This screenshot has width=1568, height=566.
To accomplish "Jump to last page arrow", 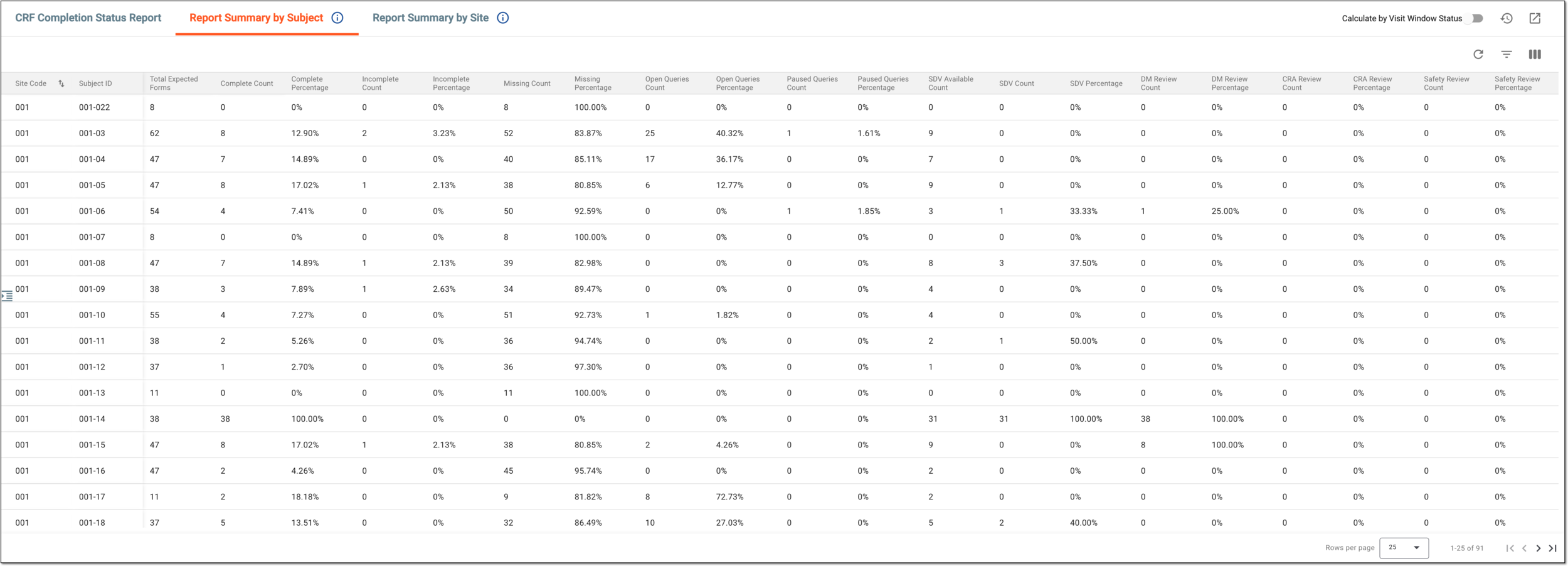I will click(1553, 548).
